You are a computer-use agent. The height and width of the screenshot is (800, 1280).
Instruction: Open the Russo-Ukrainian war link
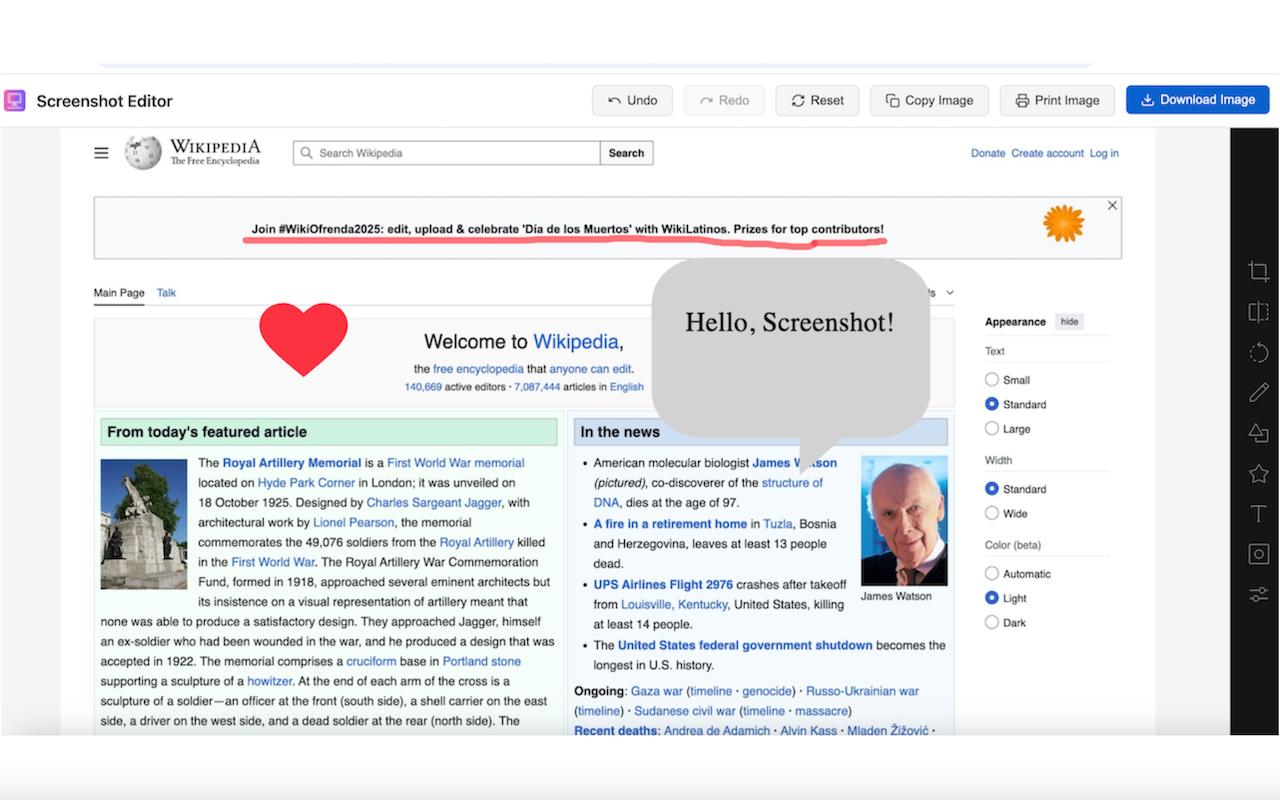(x=862, y=691)
